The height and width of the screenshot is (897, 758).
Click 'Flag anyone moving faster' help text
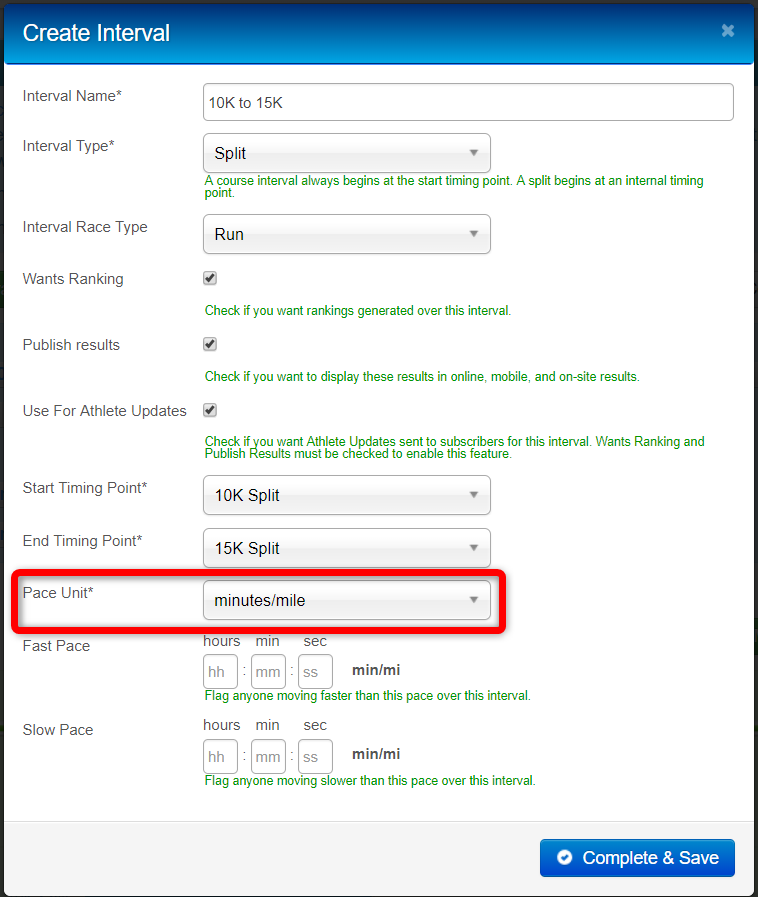(367, 696)
